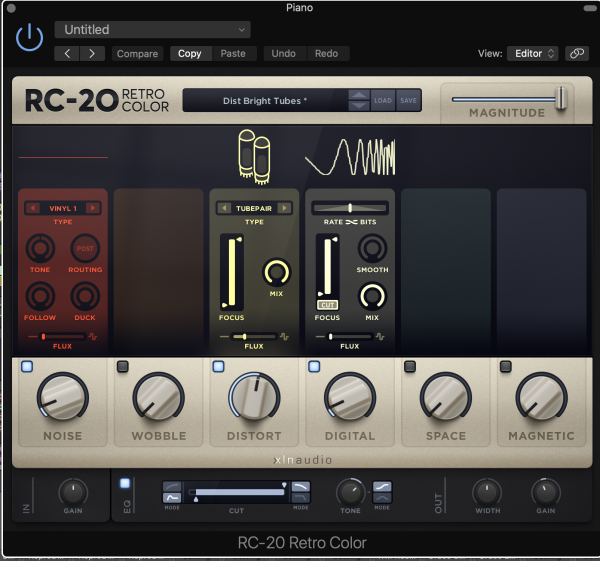Click Paste in the plugin header
This screenshot has height=561, width=600.
click(233, 54)
